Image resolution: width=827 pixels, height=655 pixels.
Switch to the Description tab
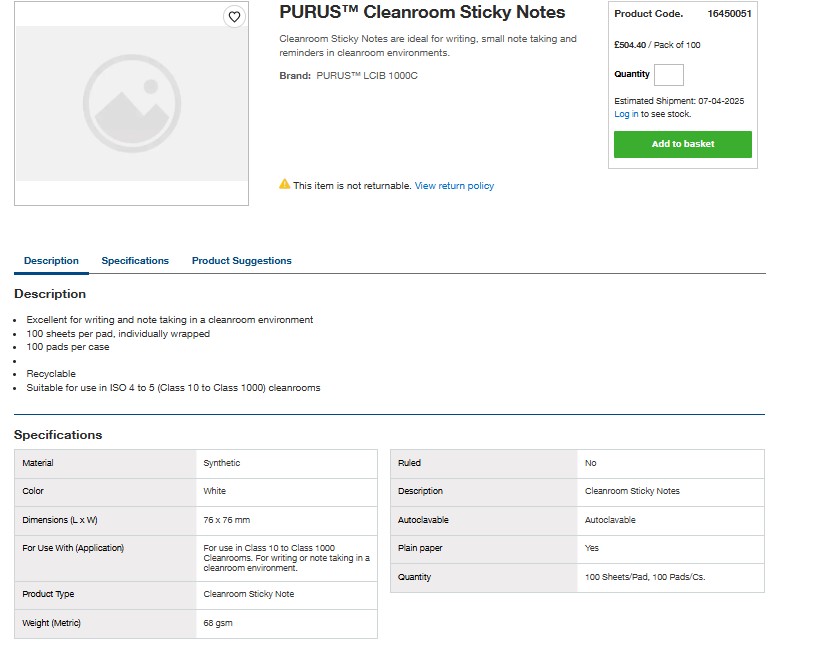[x=51, y=261]
